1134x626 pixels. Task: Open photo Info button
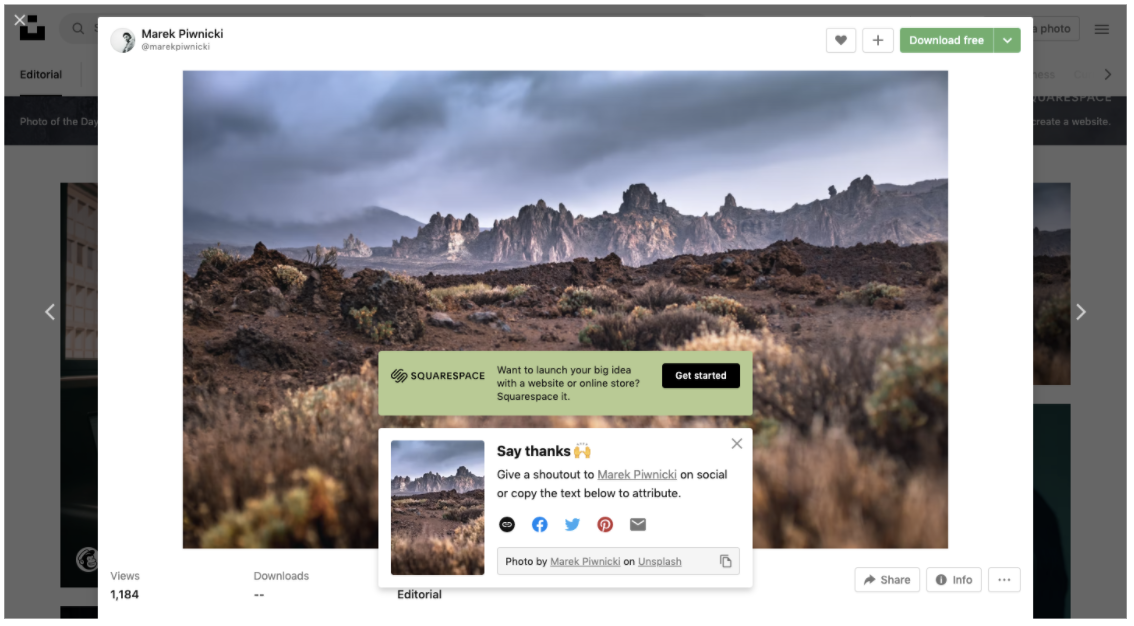tap(953, 580)
